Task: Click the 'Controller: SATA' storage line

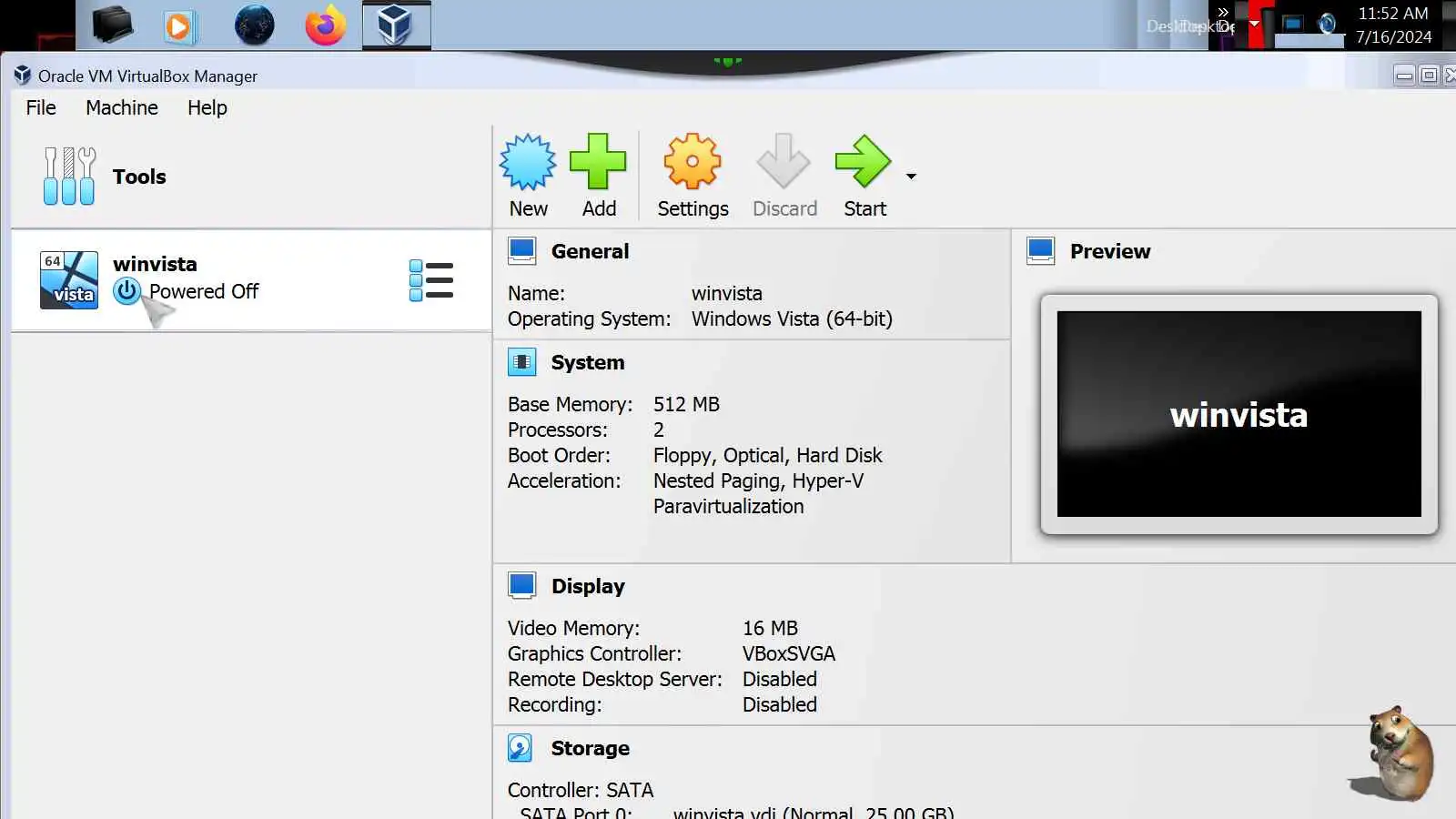Action: (581, 790)
